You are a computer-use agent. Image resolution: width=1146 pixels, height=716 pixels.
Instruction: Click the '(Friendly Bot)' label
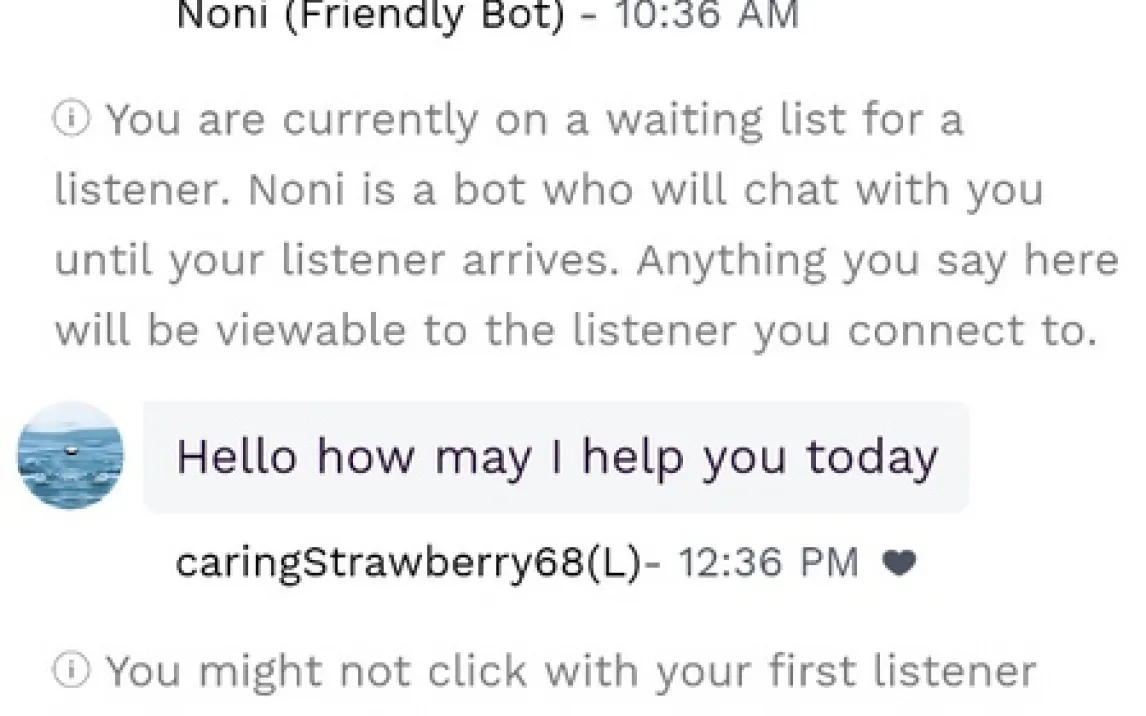click(426, 16)
